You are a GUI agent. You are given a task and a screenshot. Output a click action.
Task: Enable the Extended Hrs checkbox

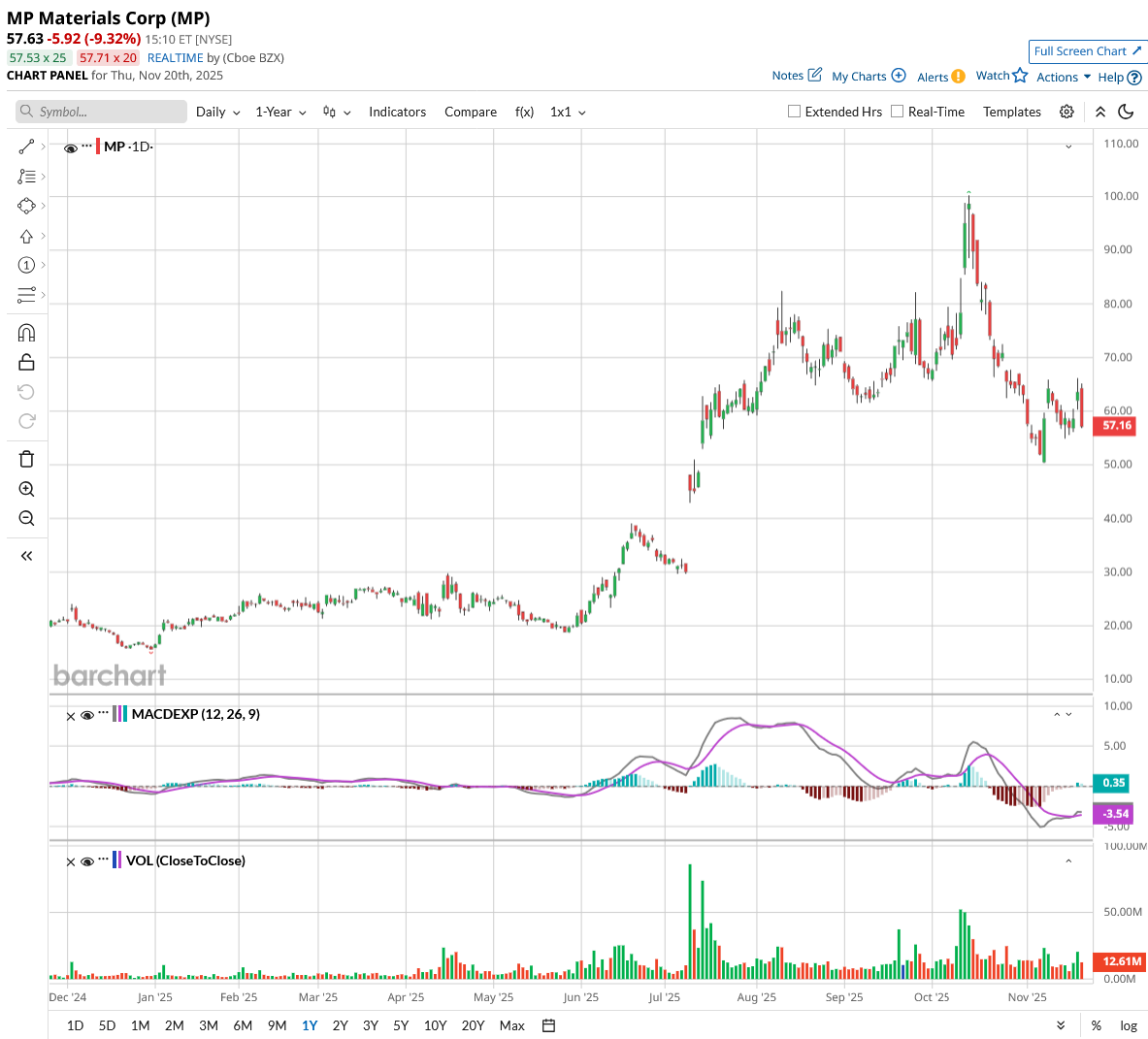(x=794, y=112)
